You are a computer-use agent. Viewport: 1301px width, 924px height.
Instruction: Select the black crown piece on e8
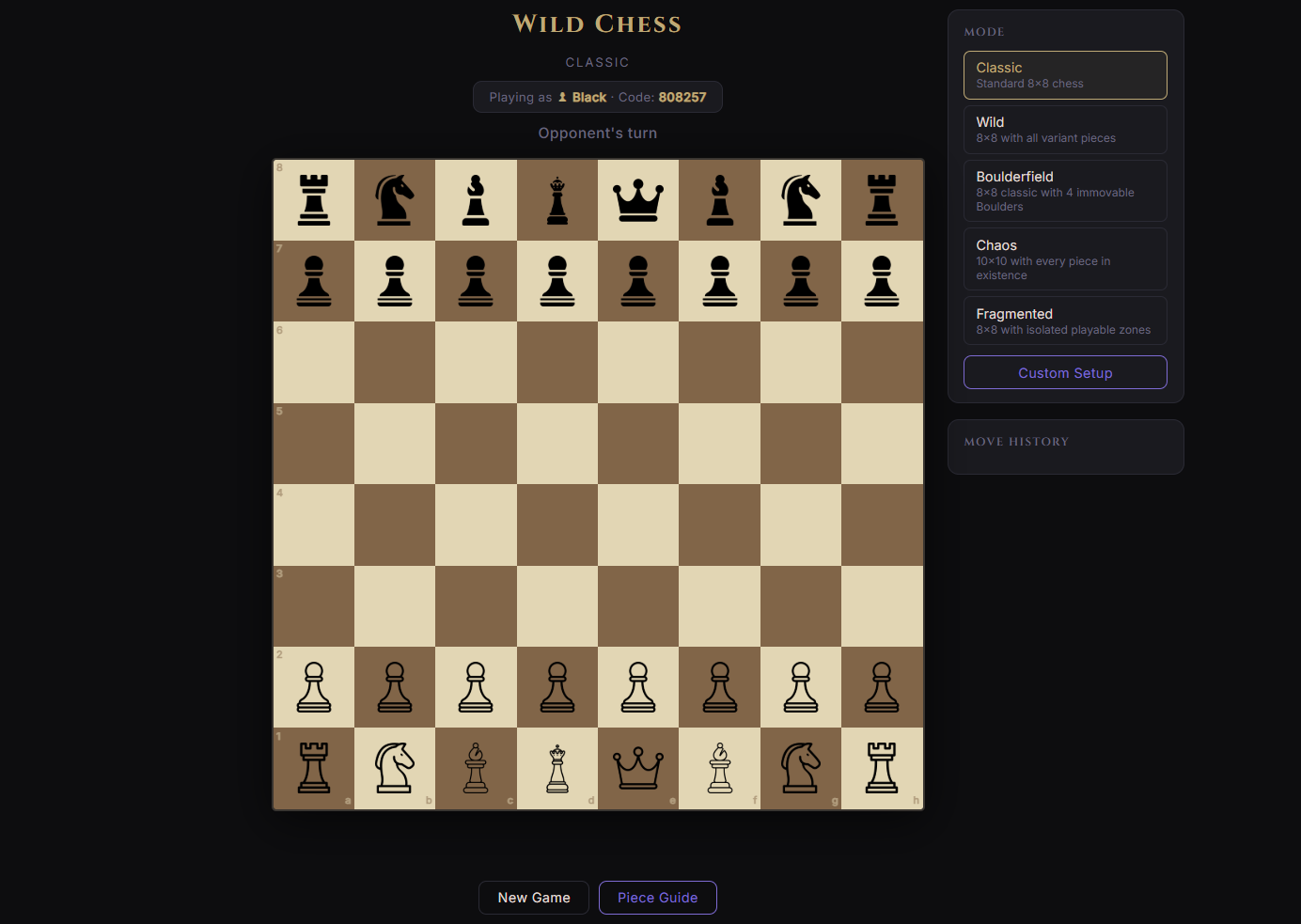(x=638, y=200)
